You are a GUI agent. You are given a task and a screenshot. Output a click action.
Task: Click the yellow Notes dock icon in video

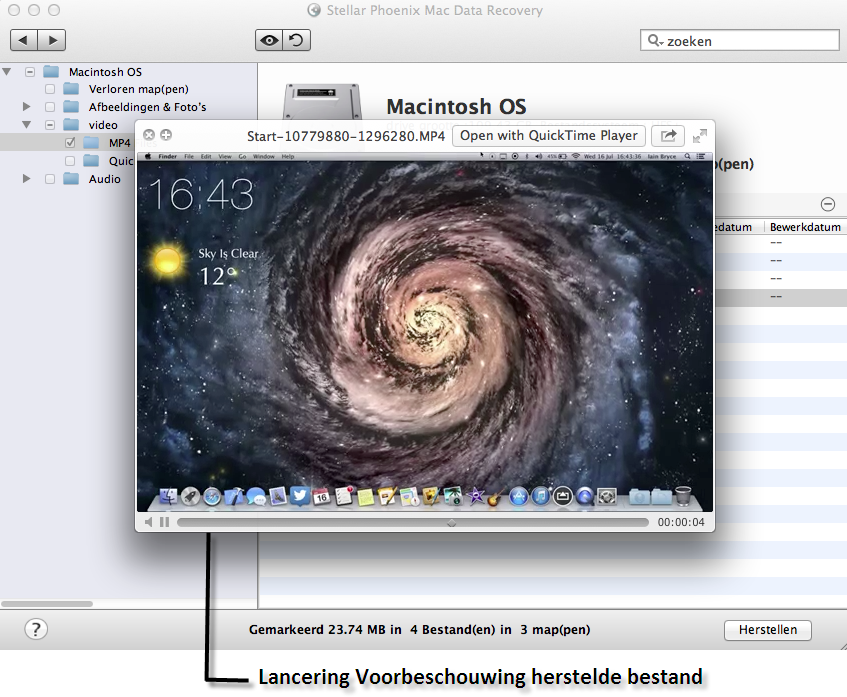(366, 497)
